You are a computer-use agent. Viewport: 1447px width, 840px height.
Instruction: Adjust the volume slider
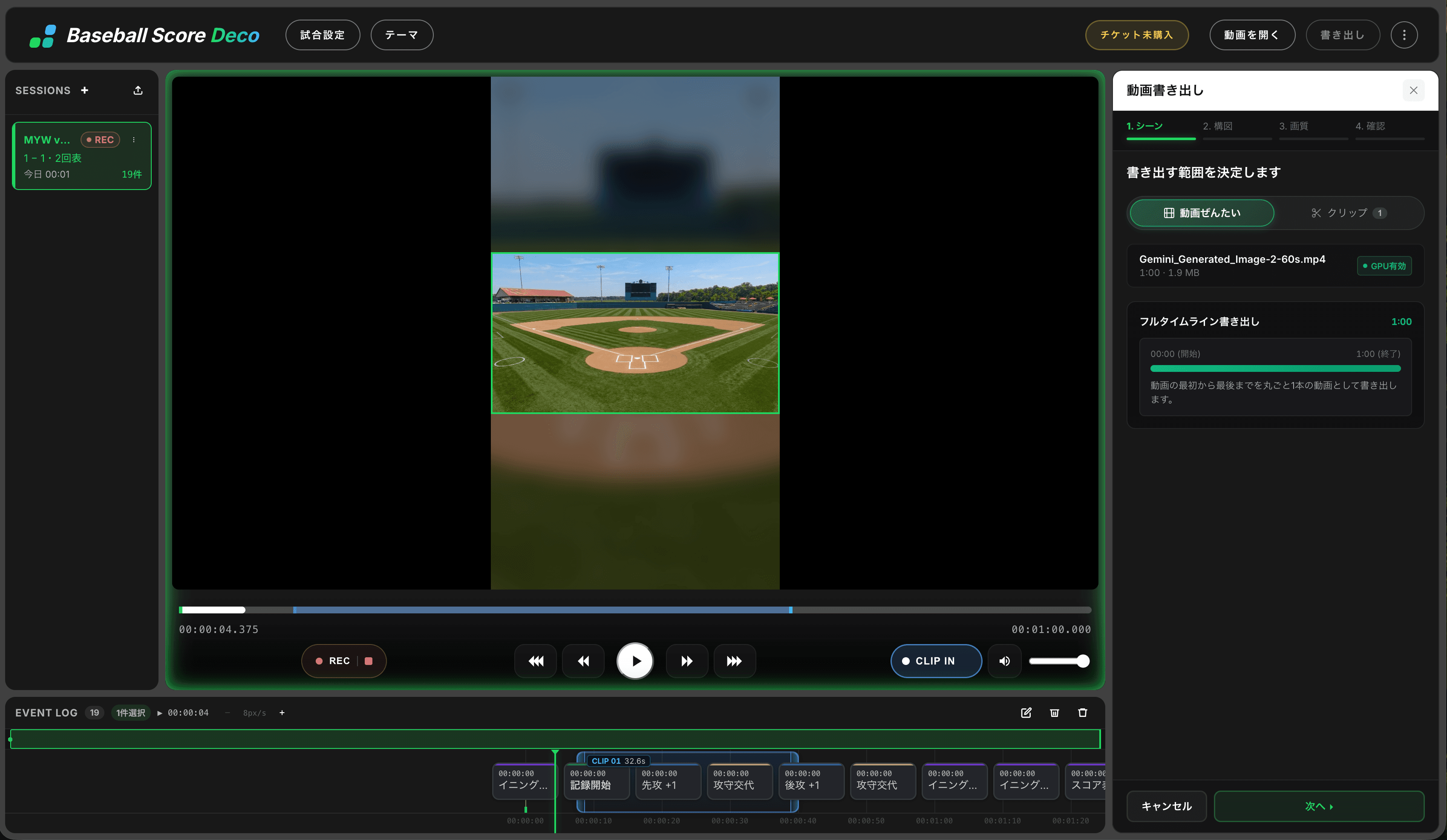(1059, 661)
